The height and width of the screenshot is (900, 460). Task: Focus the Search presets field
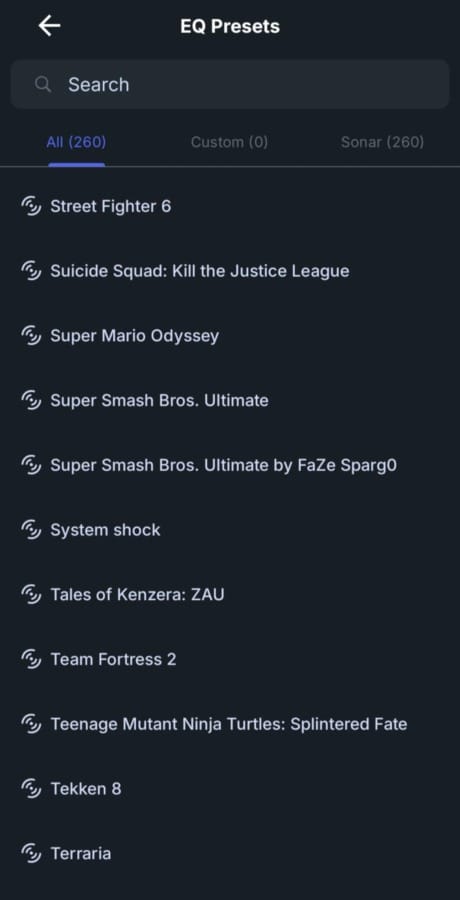(230, 84)
